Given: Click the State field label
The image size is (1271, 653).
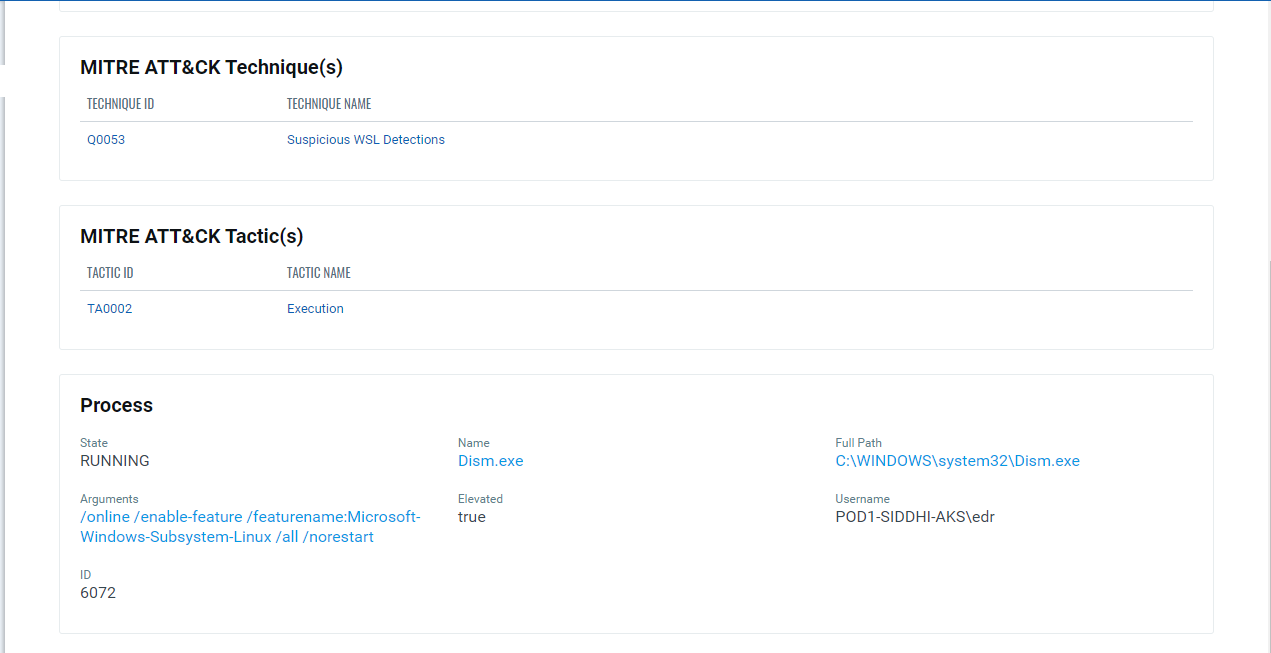Looking at the screenshot, I should (94, 443).
